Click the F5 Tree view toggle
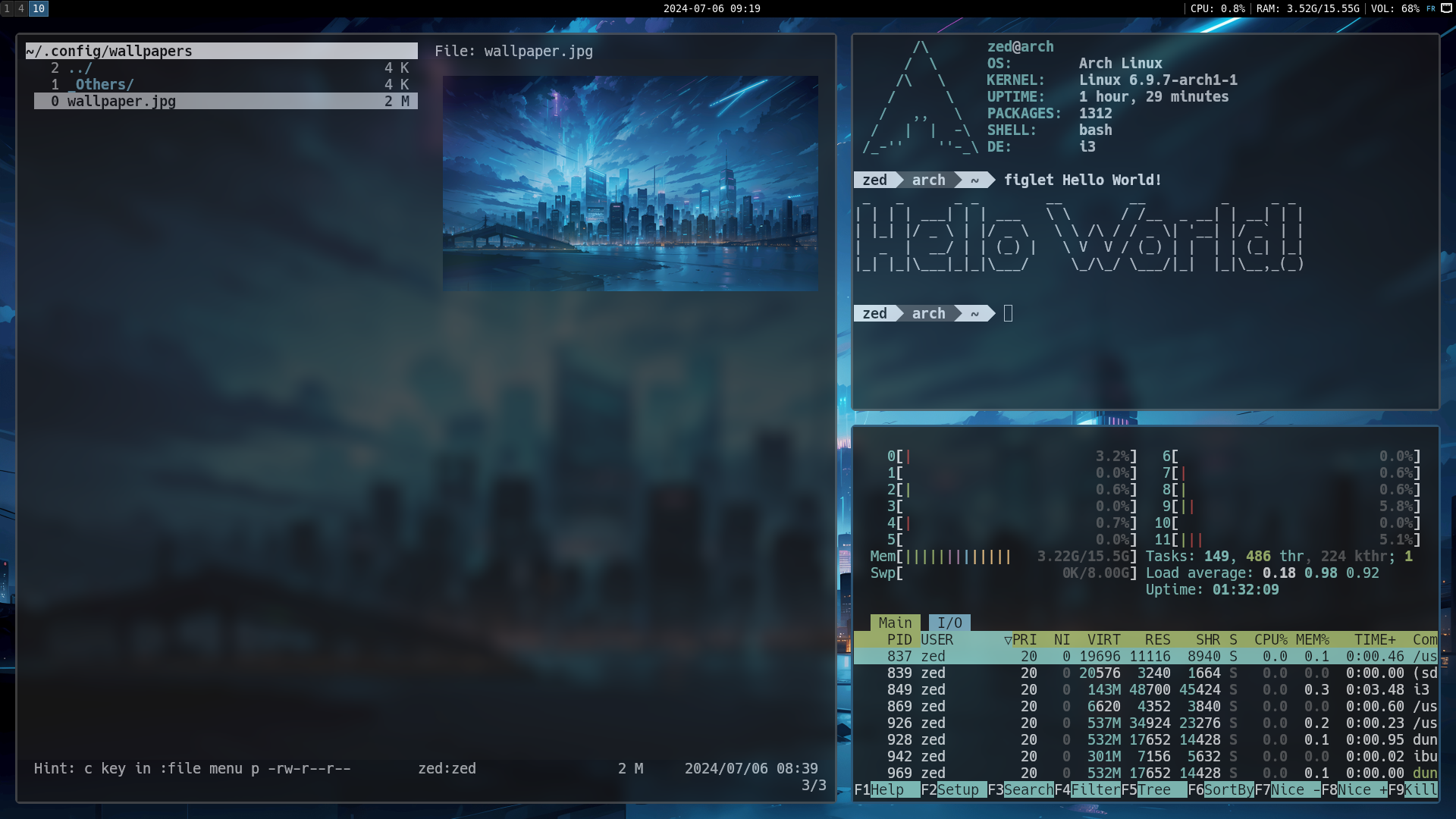The image size is (1456, 819). click(x=1153, y=789)
